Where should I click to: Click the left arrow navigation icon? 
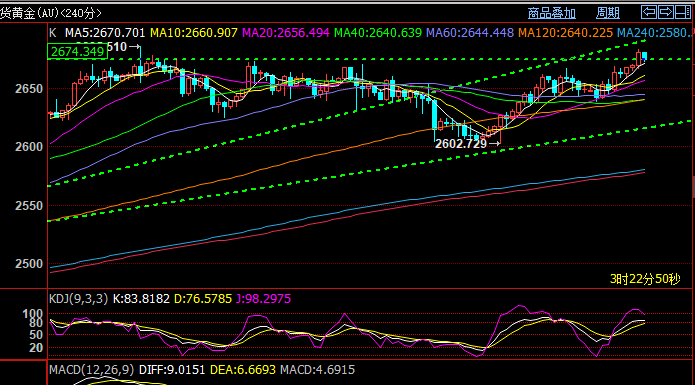click(649, 12)
